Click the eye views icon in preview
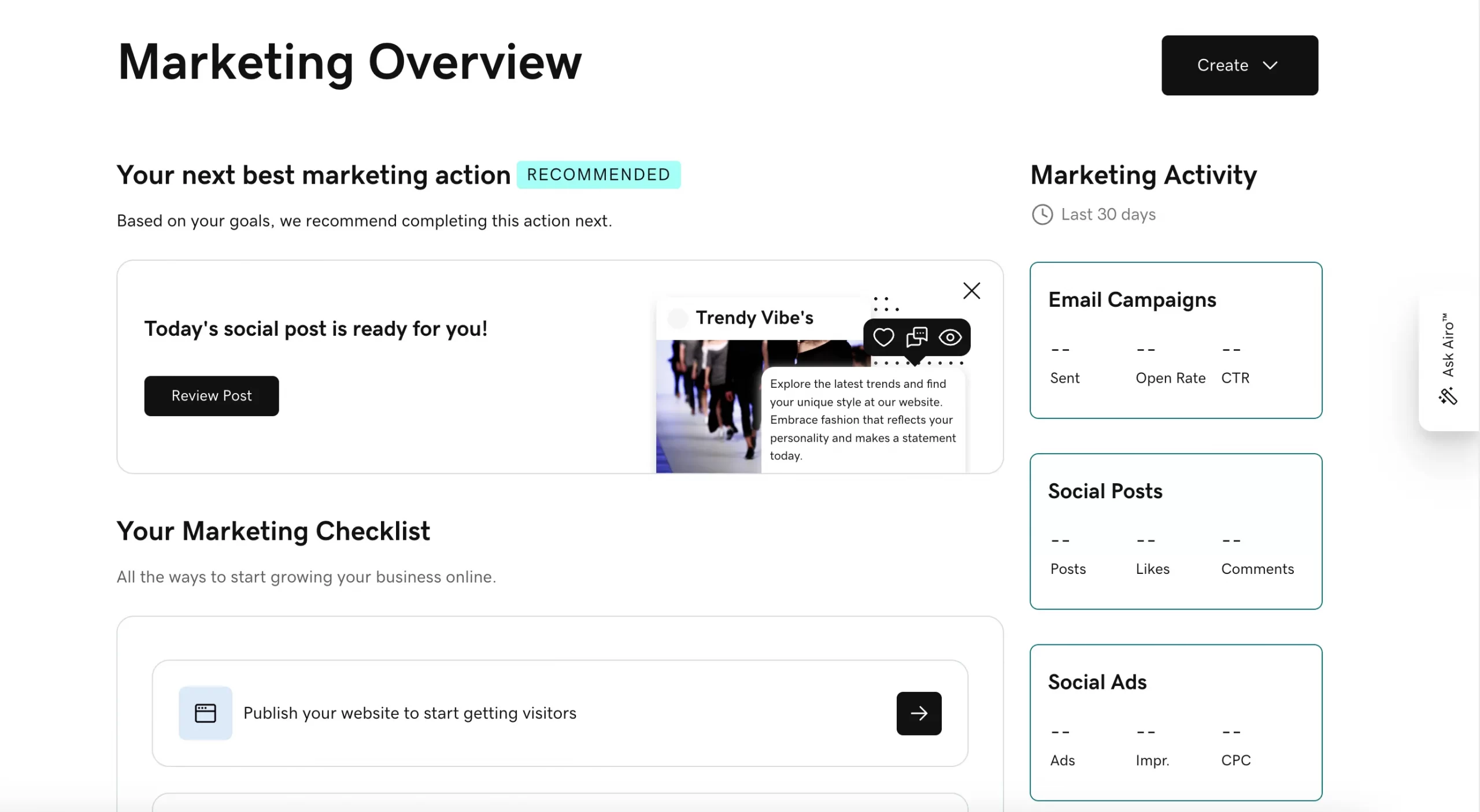This screenshot has height=812, width=1480. pos(950,337)
